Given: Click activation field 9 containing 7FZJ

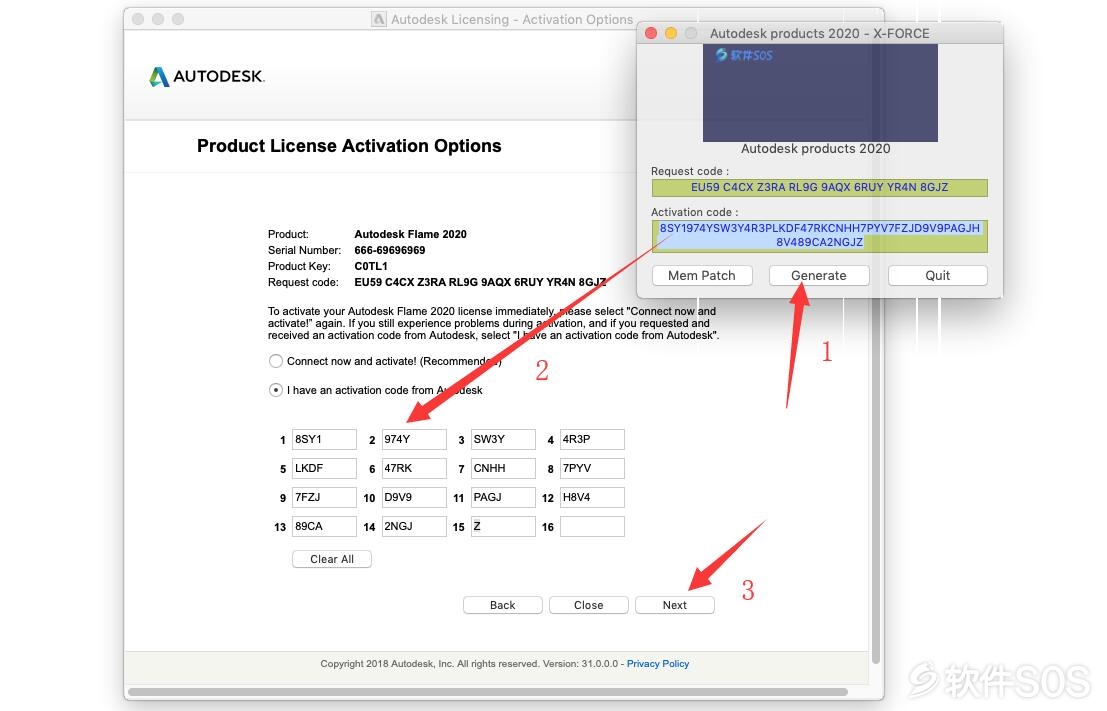Looking at the screenshot, I should point(324,497).
